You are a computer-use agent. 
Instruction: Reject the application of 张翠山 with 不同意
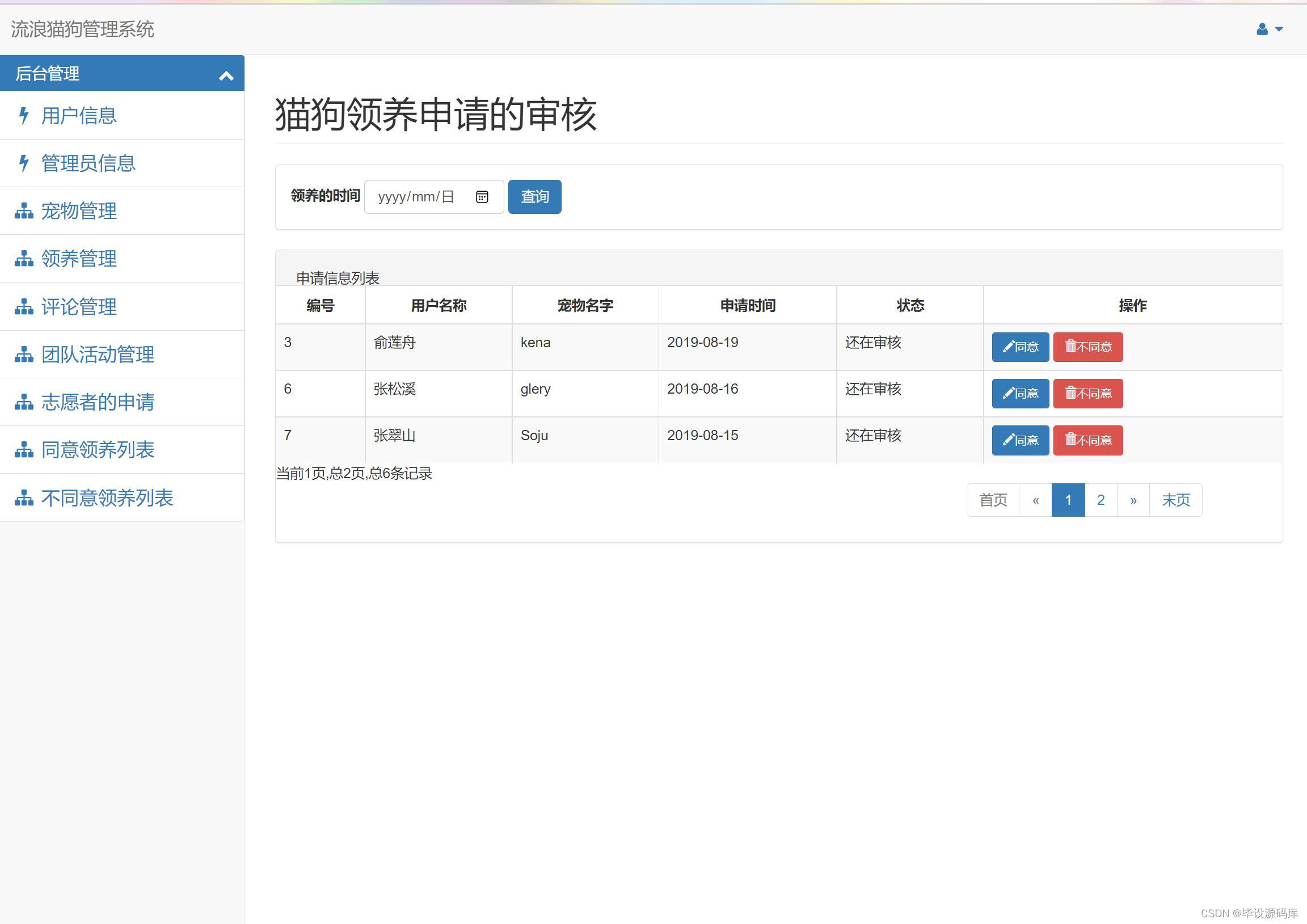tap(1088, 441)
